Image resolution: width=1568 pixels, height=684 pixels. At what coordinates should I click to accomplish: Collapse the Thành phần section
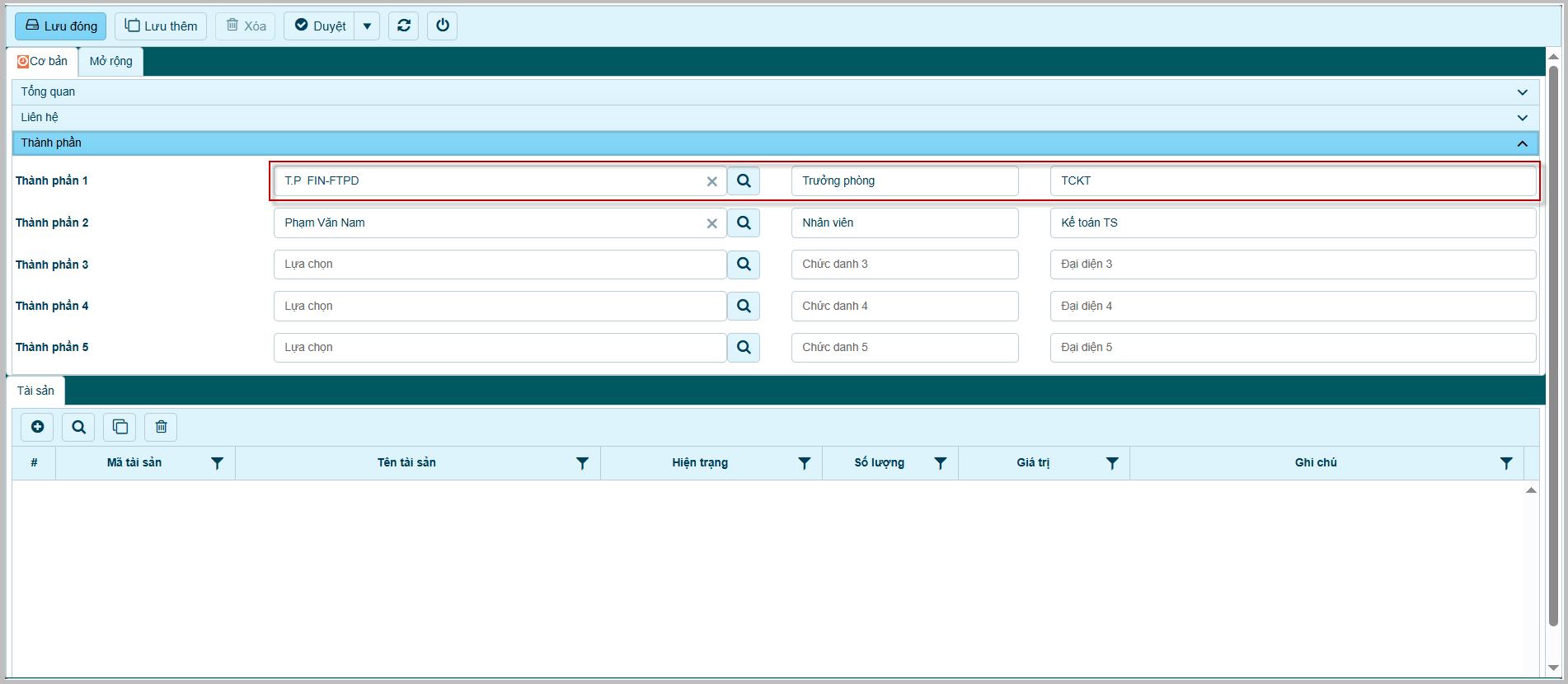pos(1522,143)
